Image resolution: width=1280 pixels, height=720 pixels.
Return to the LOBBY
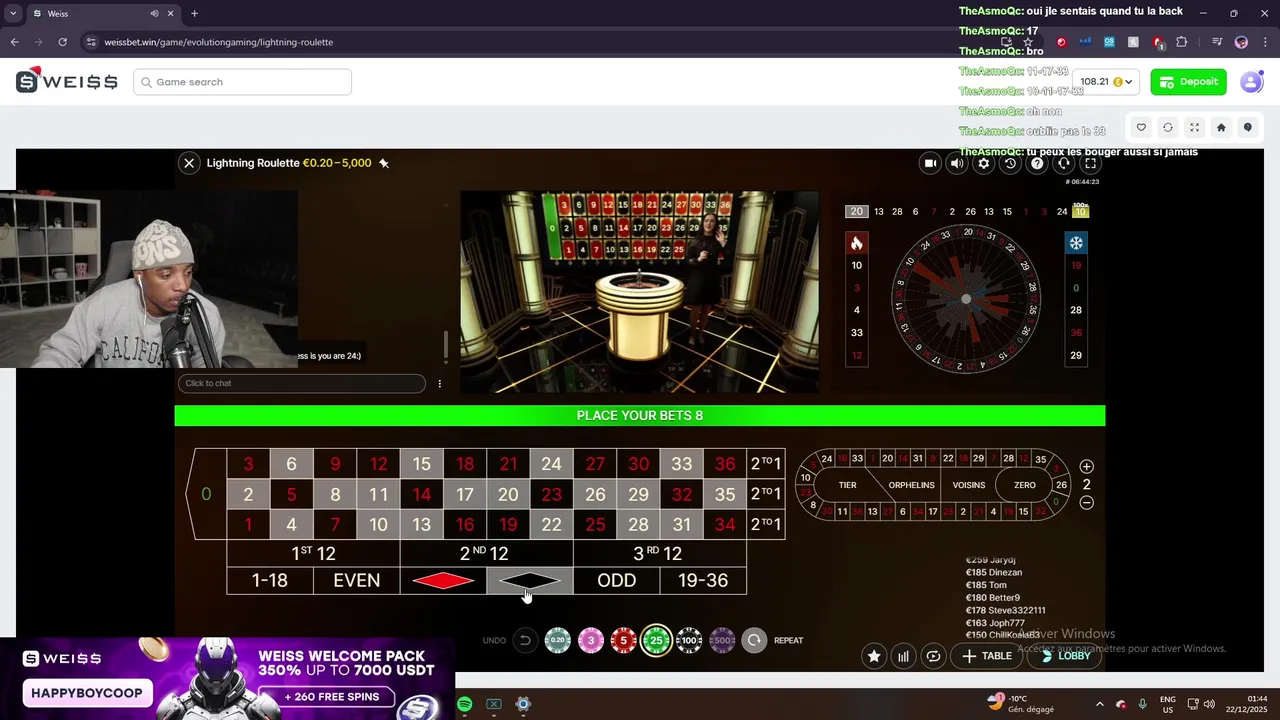pyautogui.click(x=1064, y=656)
